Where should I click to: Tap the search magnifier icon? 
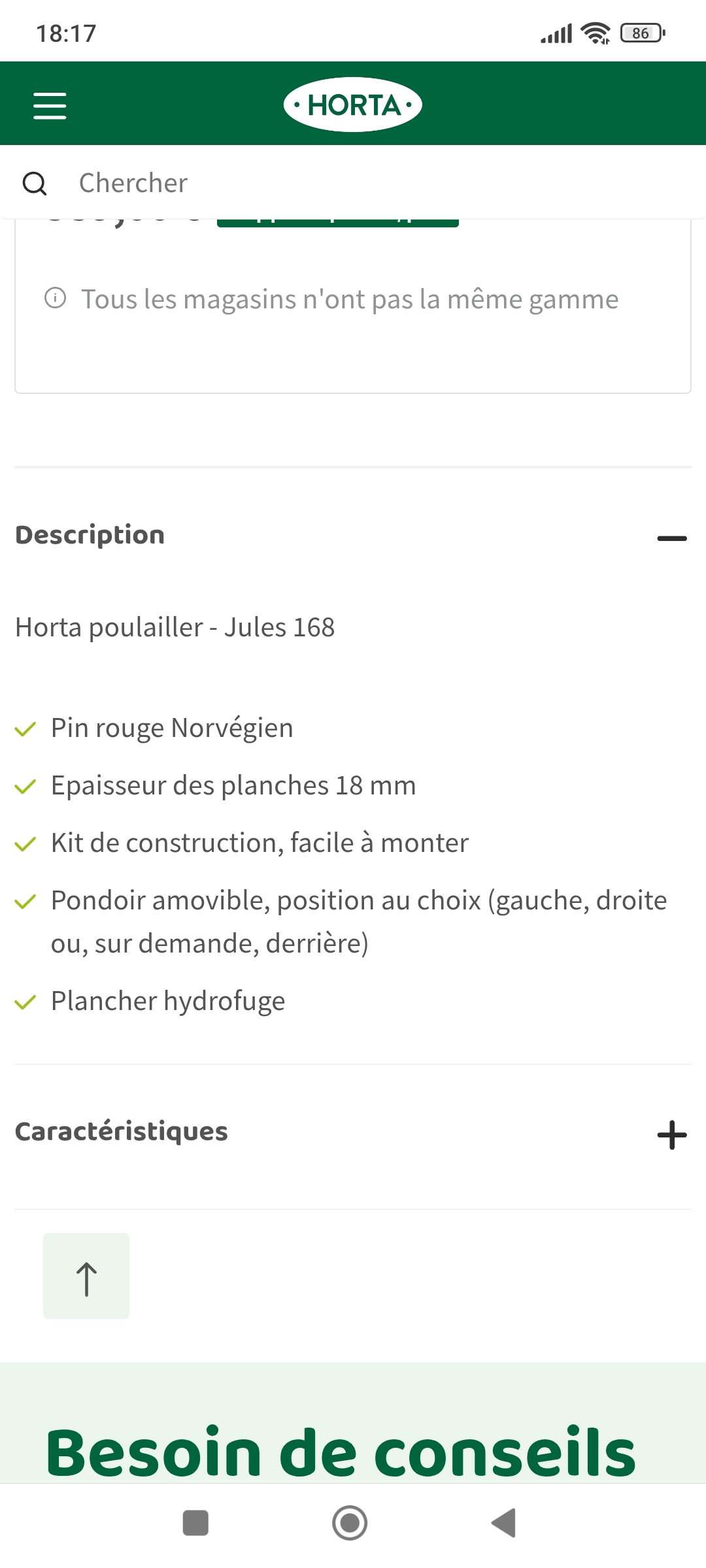point(35,184)
